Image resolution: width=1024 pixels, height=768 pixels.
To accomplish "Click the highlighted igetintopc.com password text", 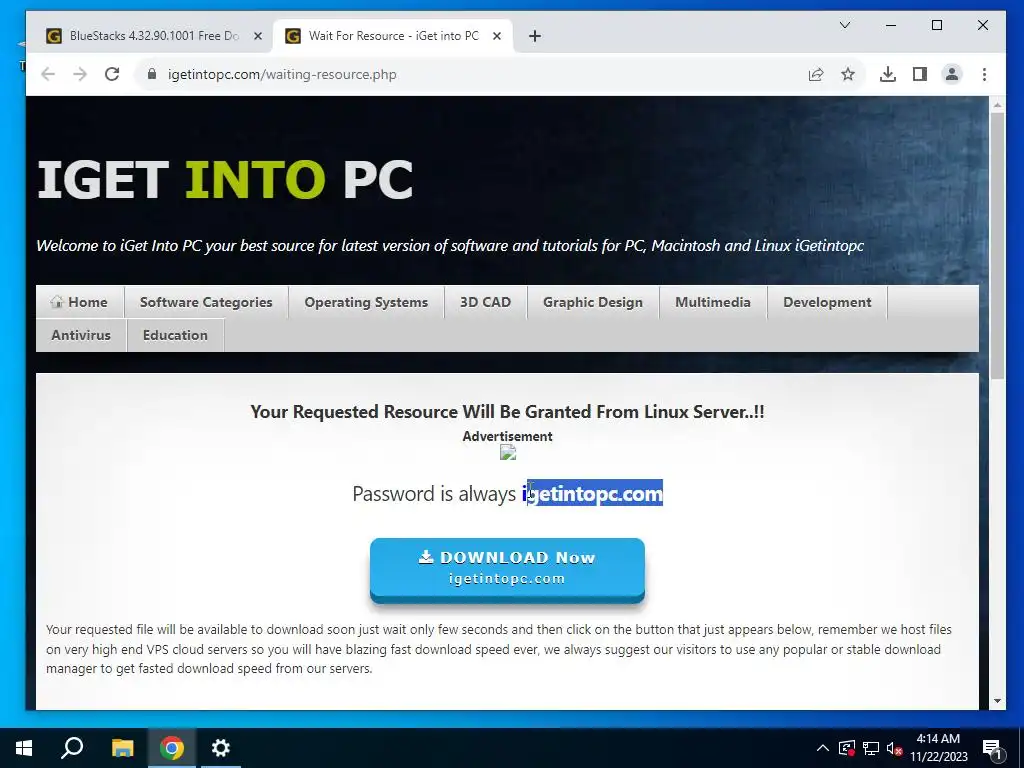I will (593, 493).
